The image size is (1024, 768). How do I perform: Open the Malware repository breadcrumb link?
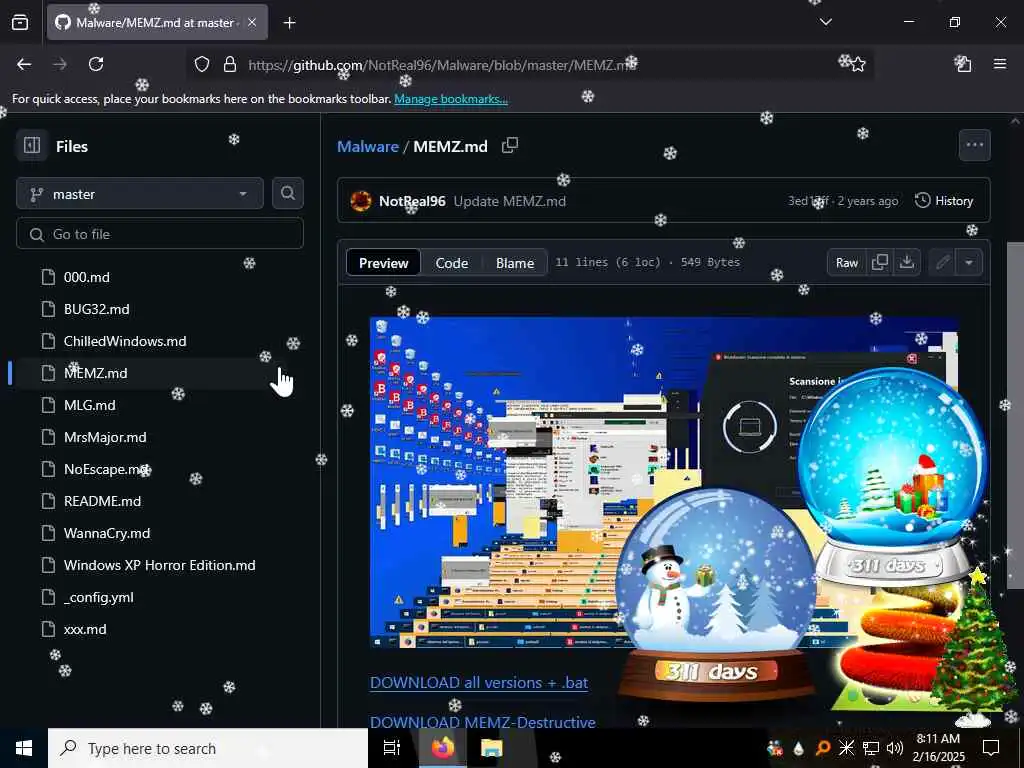tap(368, 146)
